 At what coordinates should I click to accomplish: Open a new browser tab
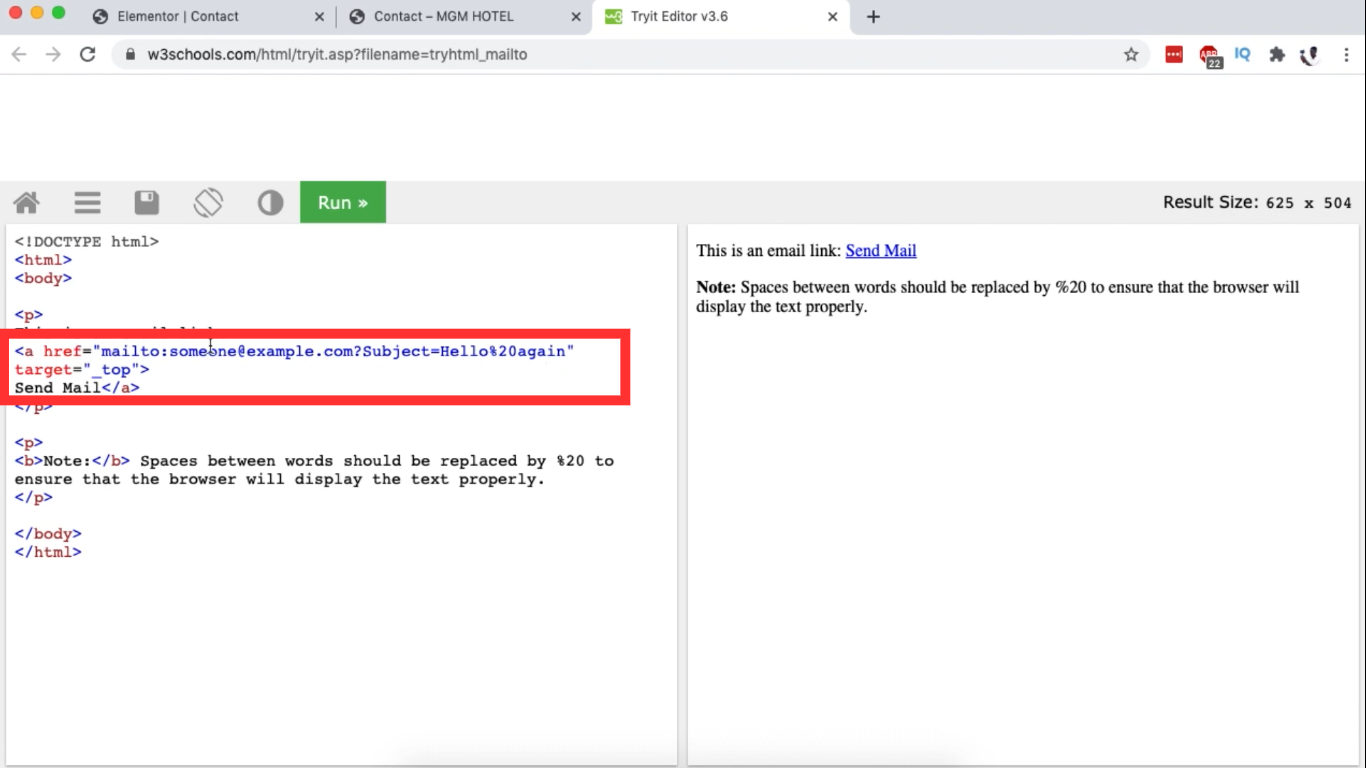(873, 17)
